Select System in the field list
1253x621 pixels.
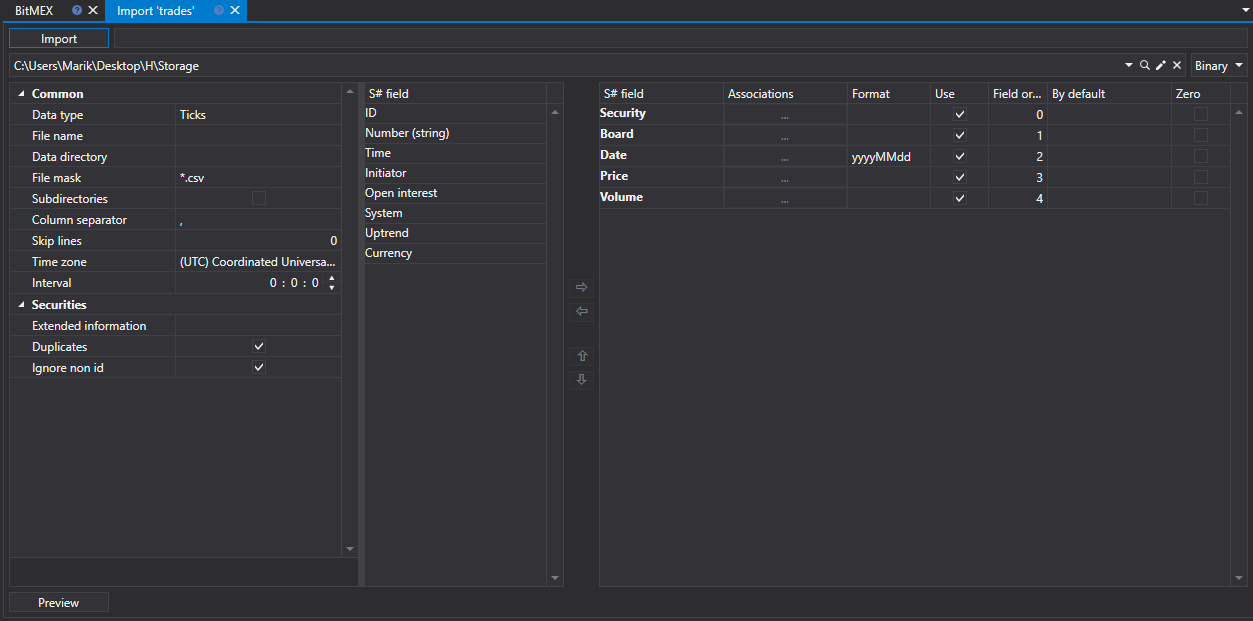click(454, 213)
